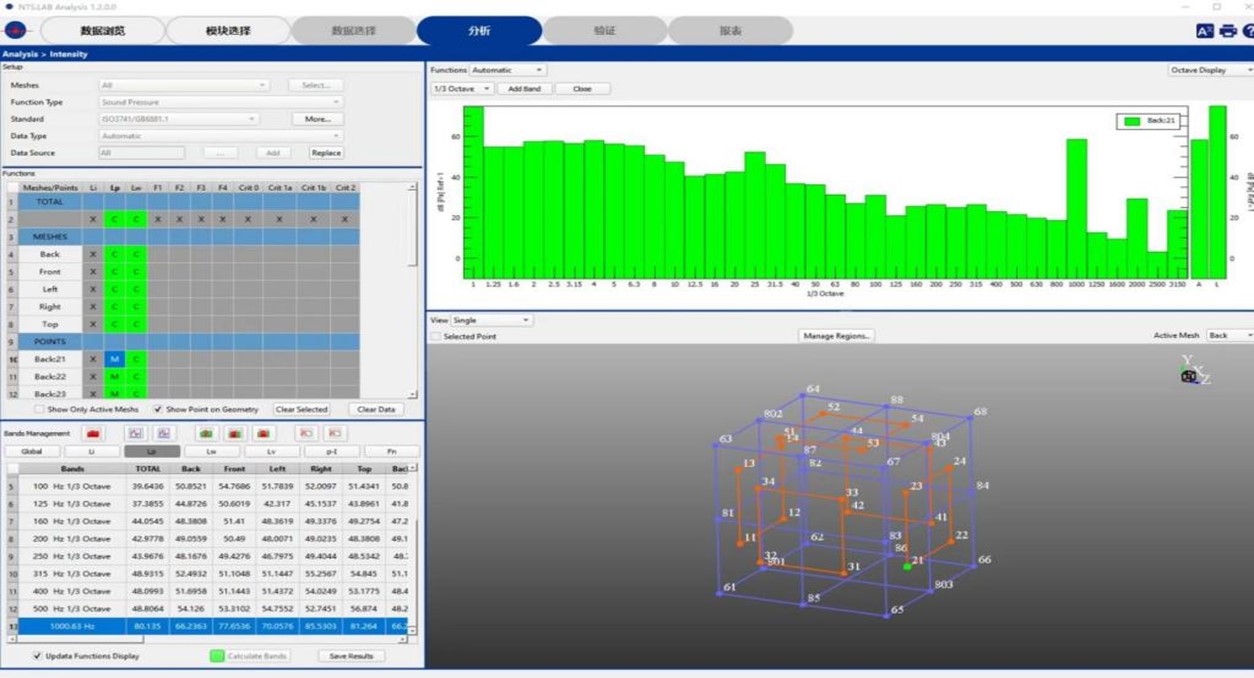
Task: Open the View Single dropdown
Action: [x=491, y=320]
